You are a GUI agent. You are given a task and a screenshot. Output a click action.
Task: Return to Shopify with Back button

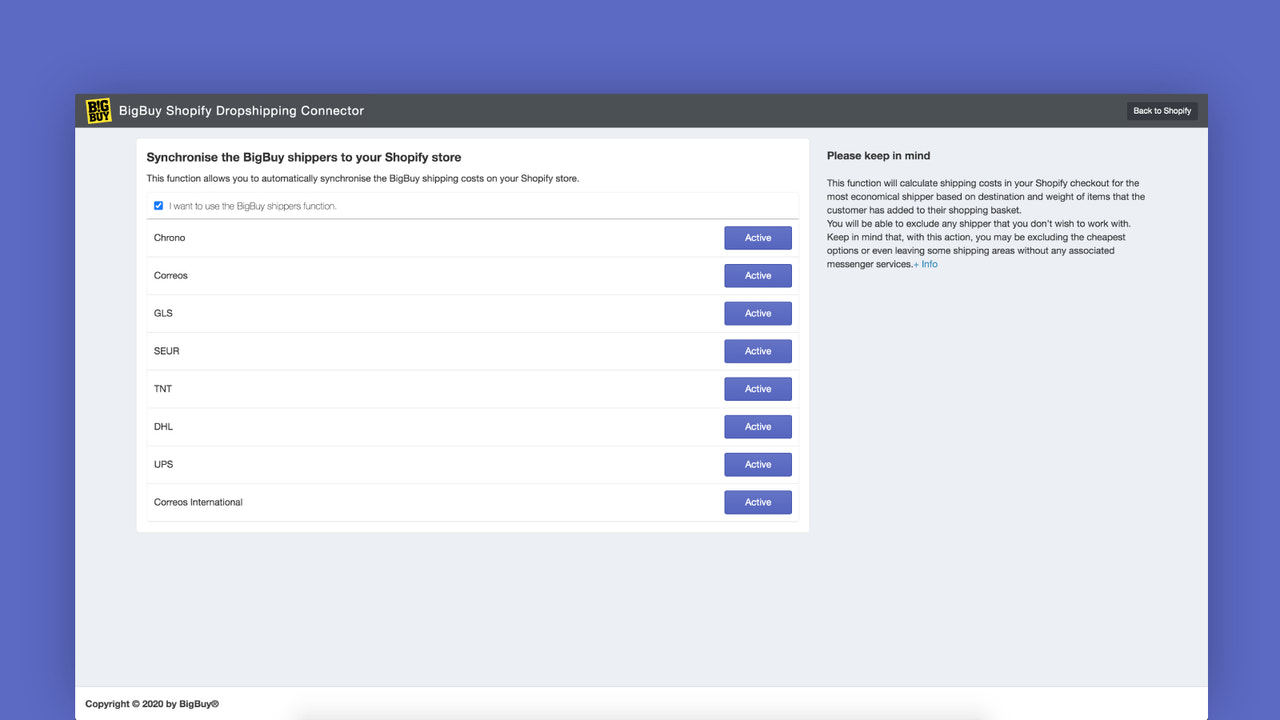pos(1162,110)
